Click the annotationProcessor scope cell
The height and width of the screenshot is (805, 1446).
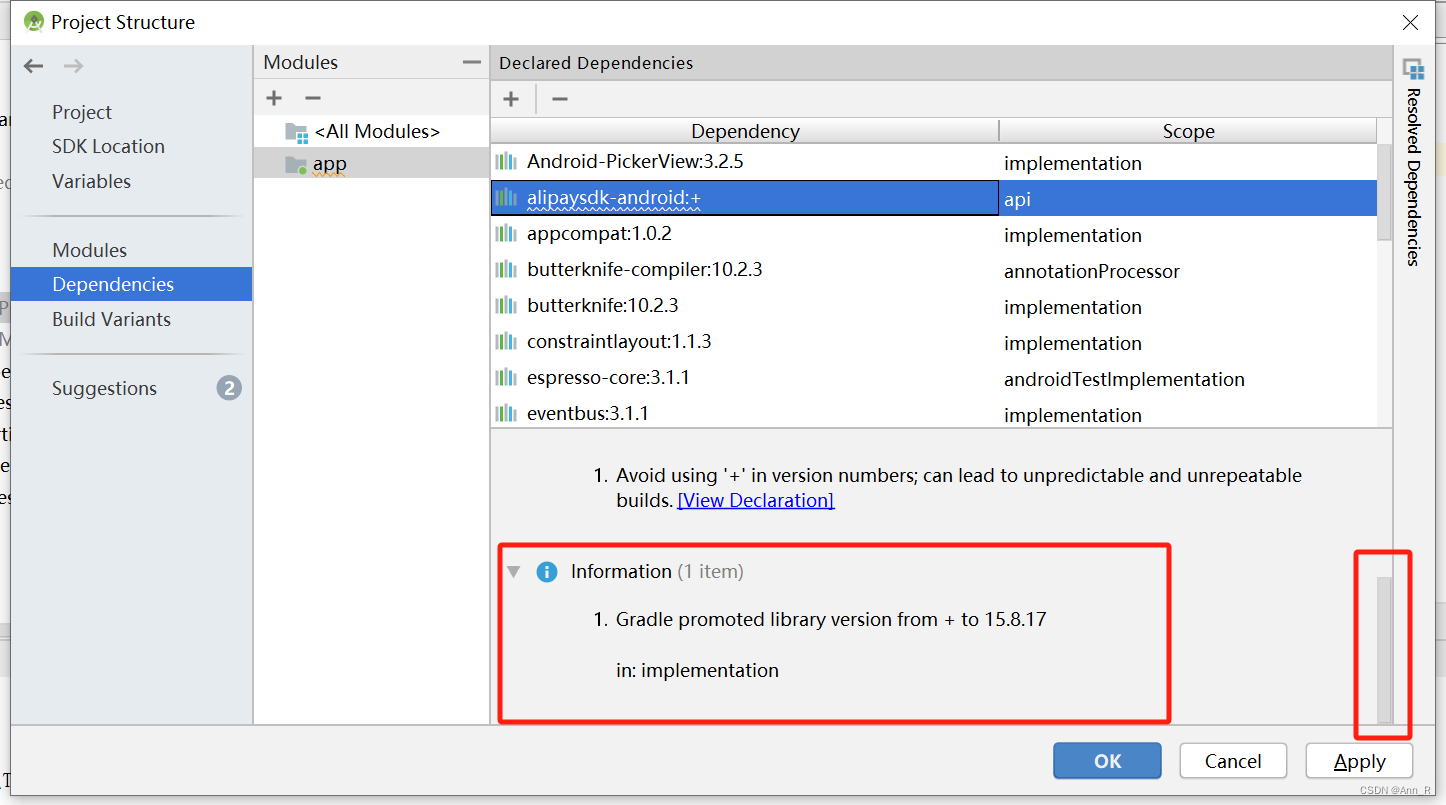1188,271
